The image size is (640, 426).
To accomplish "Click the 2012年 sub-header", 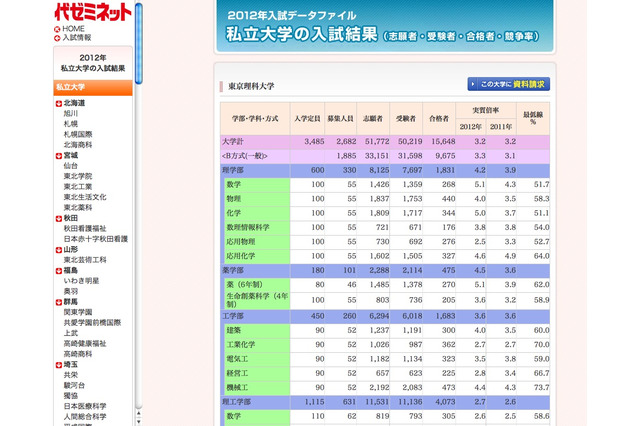I will click(x=471, y=127).
